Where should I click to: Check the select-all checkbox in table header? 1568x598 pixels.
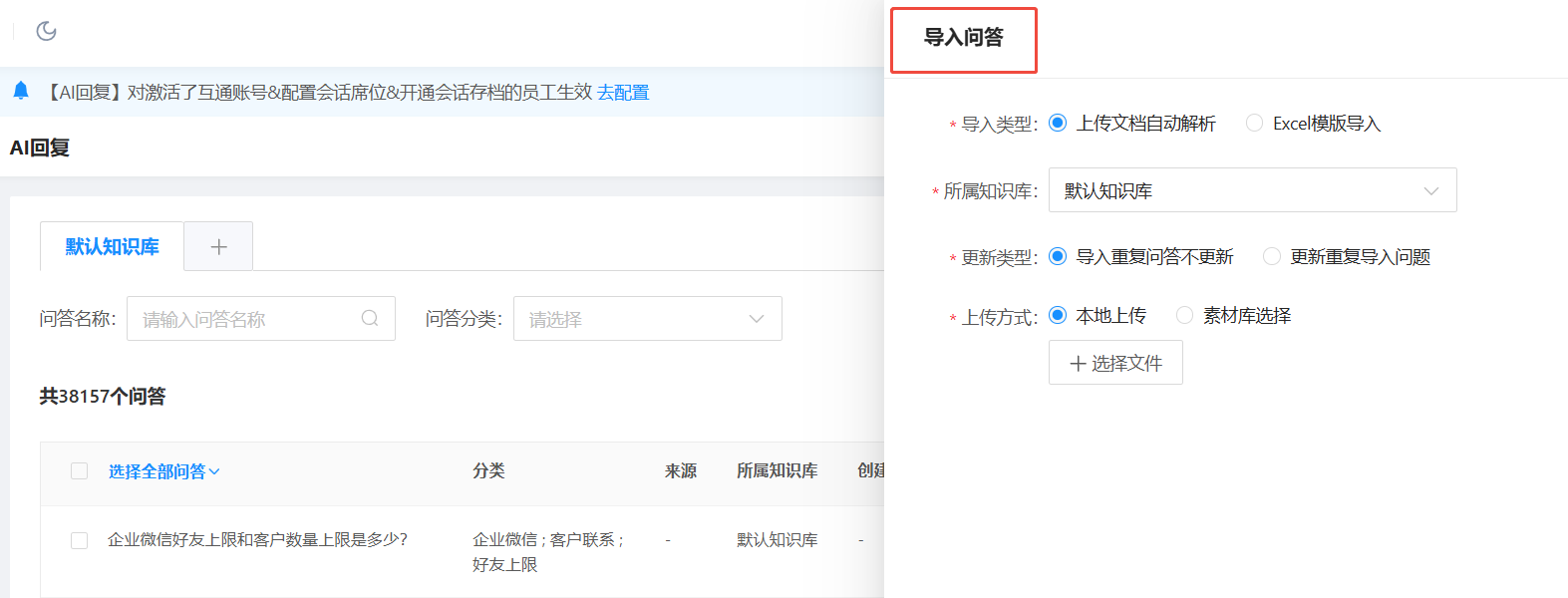(x=80, y=471)
